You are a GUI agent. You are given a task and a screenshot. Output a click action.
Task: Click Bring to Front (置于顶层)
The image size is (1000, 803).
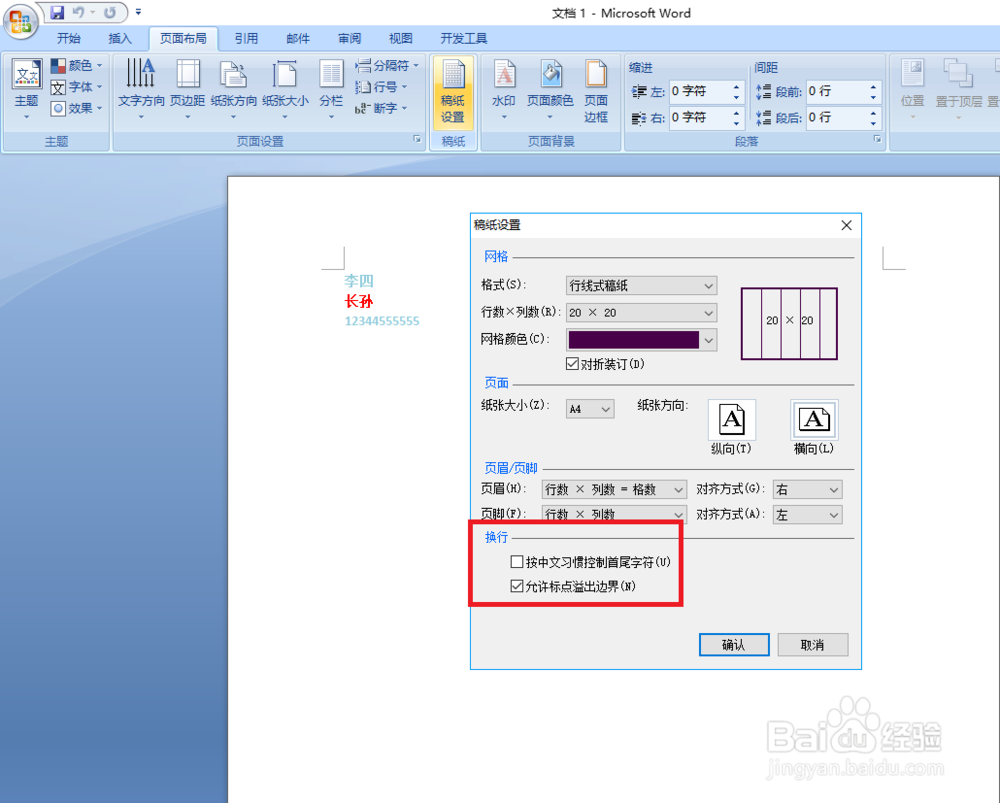coord(959,89)
